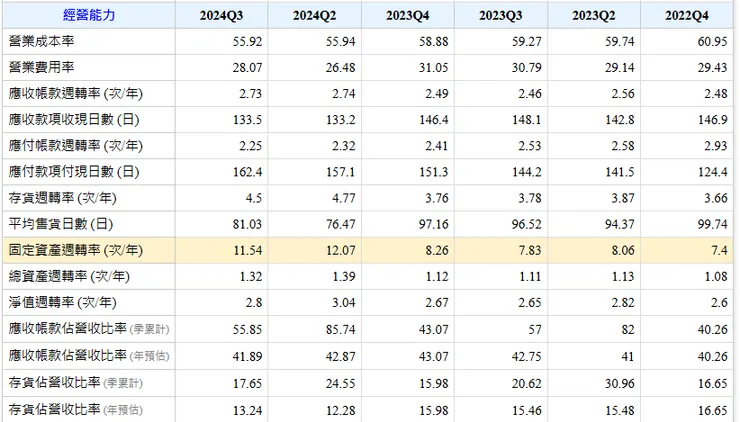Click the 存貨佔營收比率 (季累計) row label
This screenshot has width=740, height=422.
pyautogui.click(x=76, y=382)
